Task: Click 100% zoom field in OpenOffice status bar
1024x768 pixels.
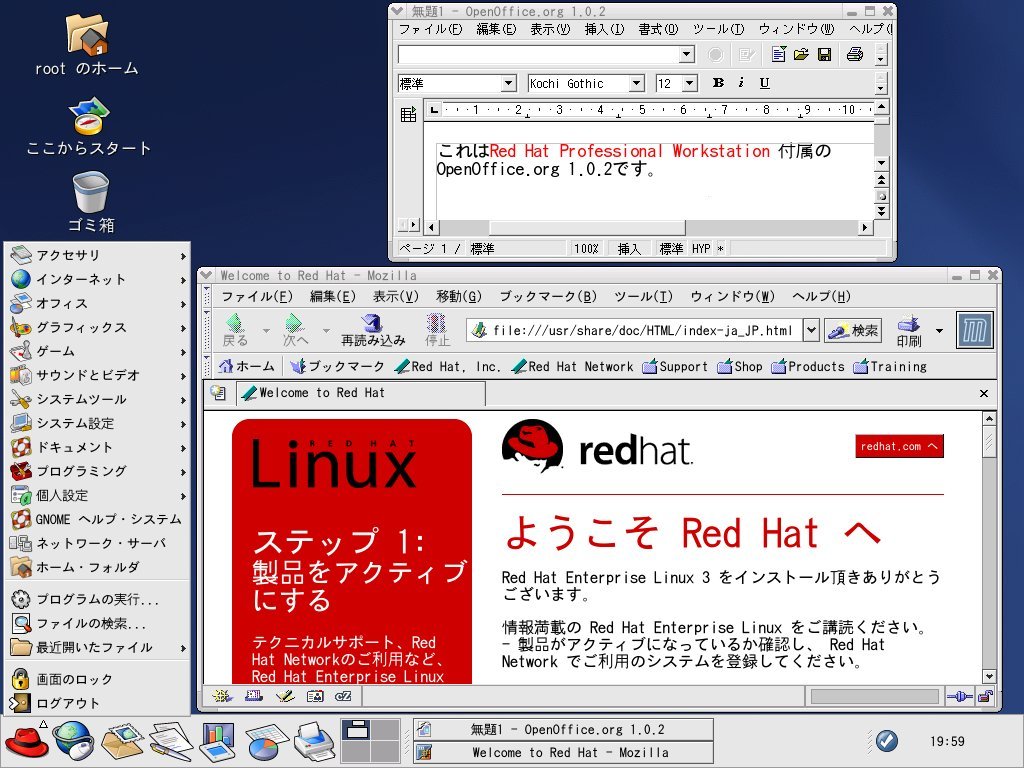Action: click(x=586, y=248)
